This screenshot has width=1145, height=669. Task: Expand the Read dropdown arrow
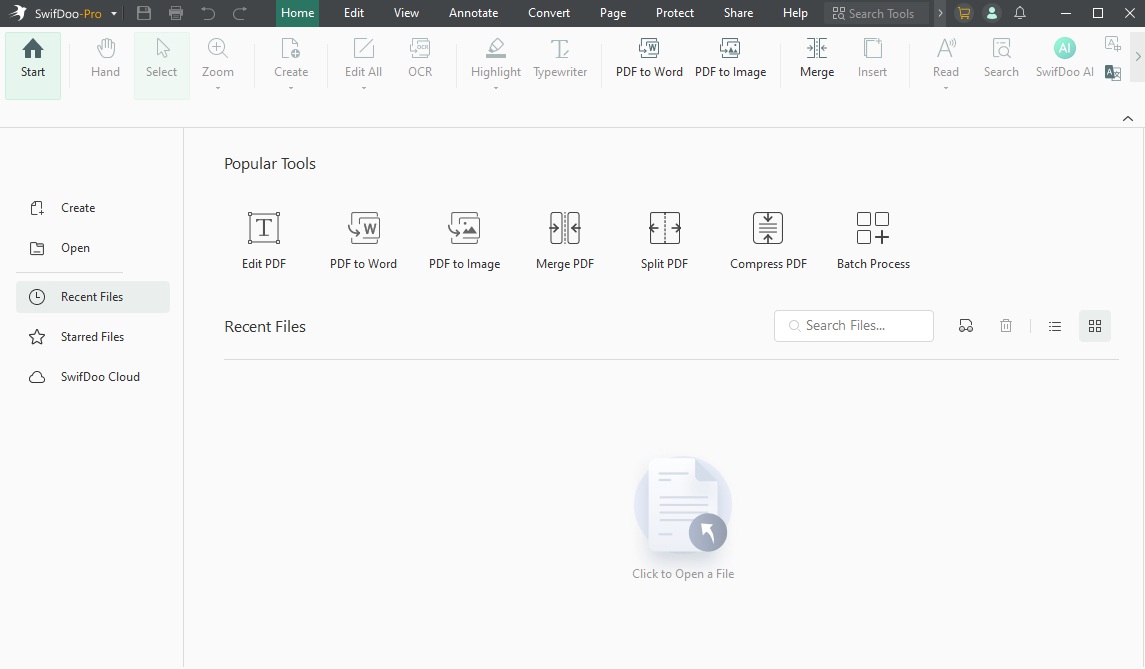point(946,88)
